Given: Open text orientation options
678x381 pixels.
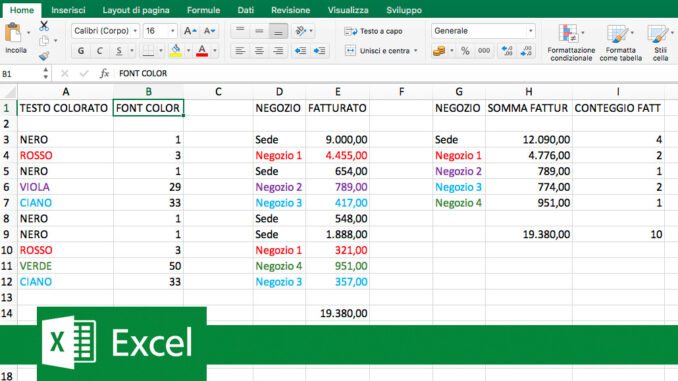Looking at the screenshot, I should [303, 31].
